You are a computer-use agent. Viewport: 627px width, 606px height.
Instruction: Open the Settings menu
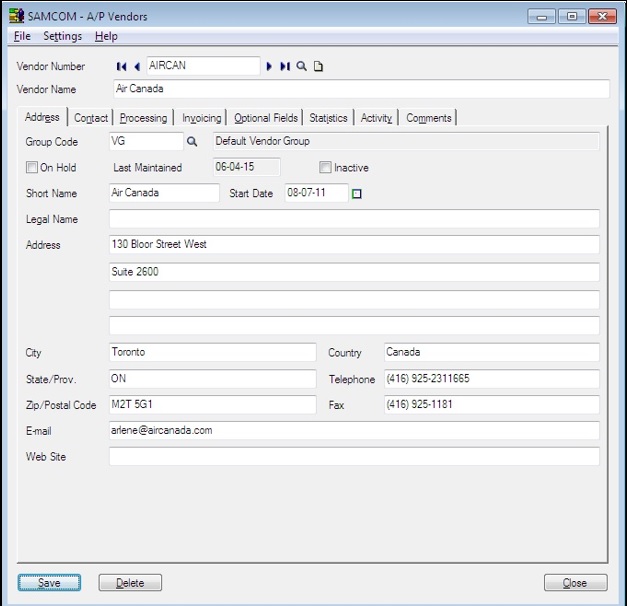tap(62, 36)
